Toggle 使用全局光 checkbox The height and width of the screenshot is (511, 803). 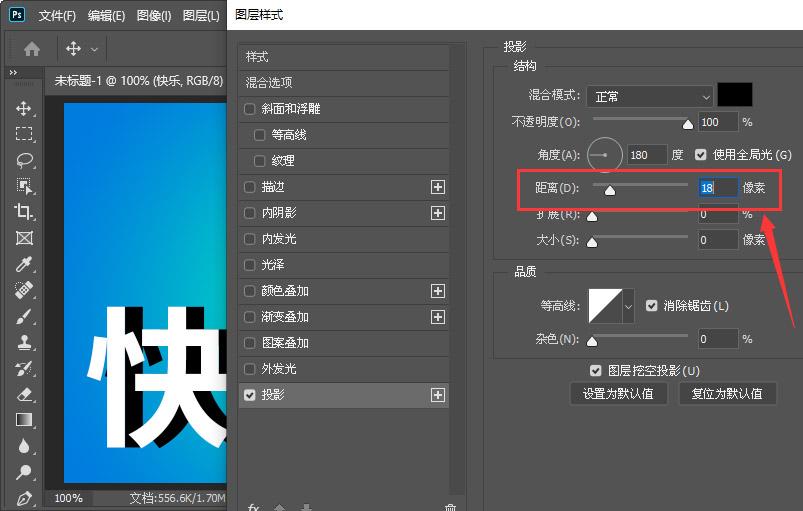click(701, 155)
